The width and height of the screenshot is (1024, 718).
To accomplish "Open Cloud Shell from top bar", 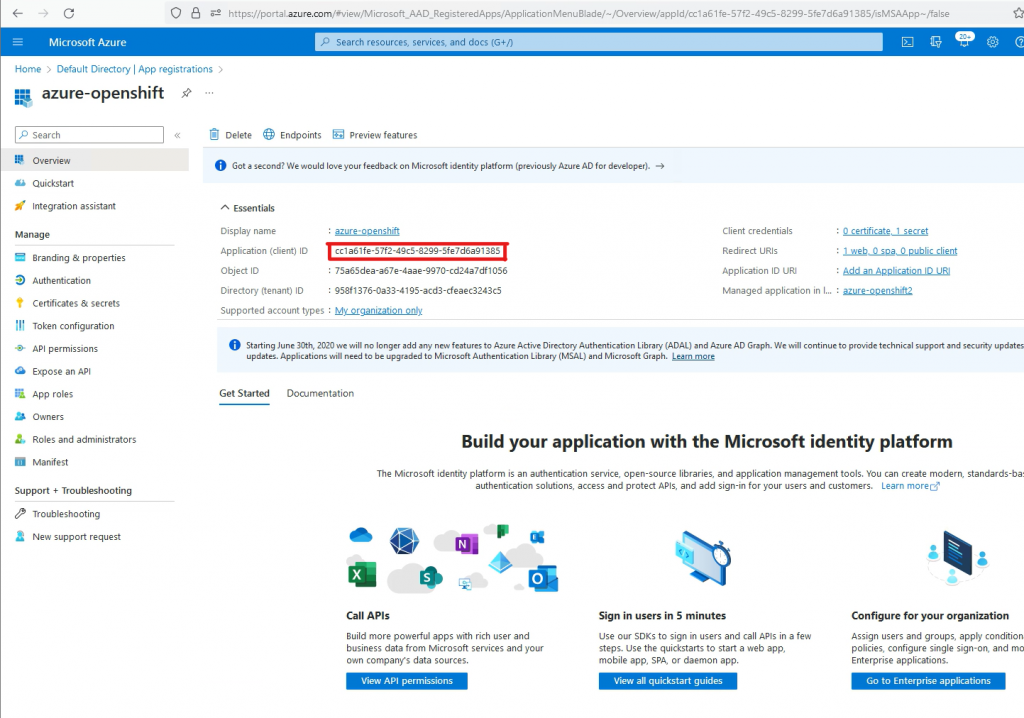I will (907, 42).
